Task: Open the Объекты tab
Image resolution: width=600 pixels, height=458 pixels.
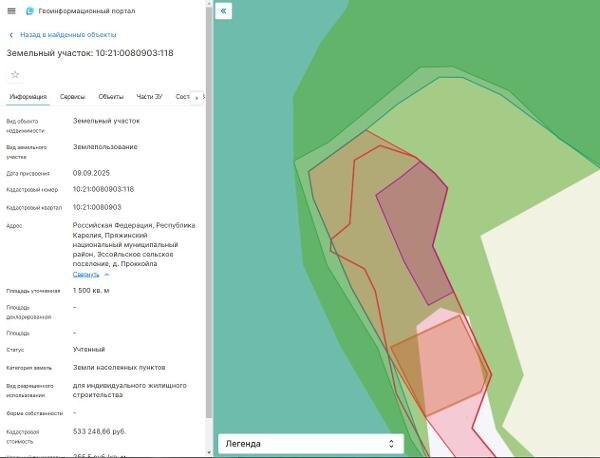Action: pyautogui.click(x=111, y=97)
